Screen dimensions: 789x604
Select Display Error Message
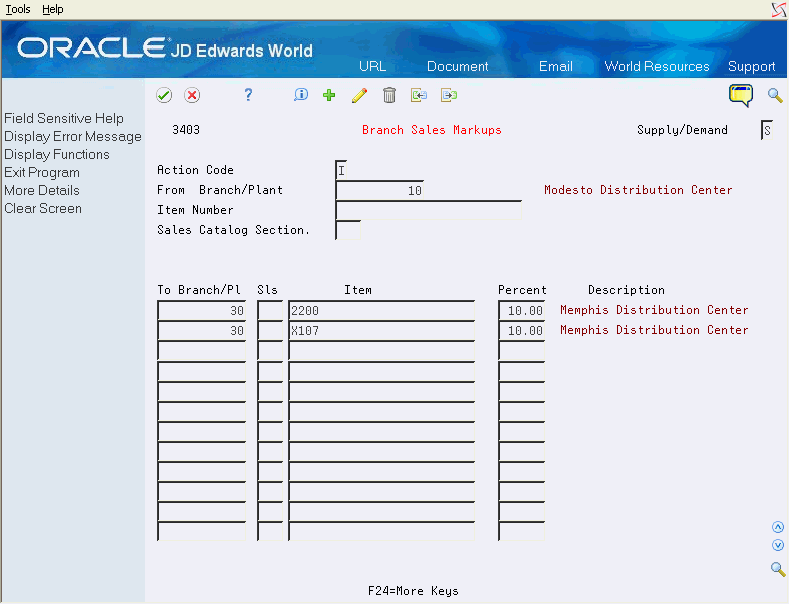click(73, 136)
